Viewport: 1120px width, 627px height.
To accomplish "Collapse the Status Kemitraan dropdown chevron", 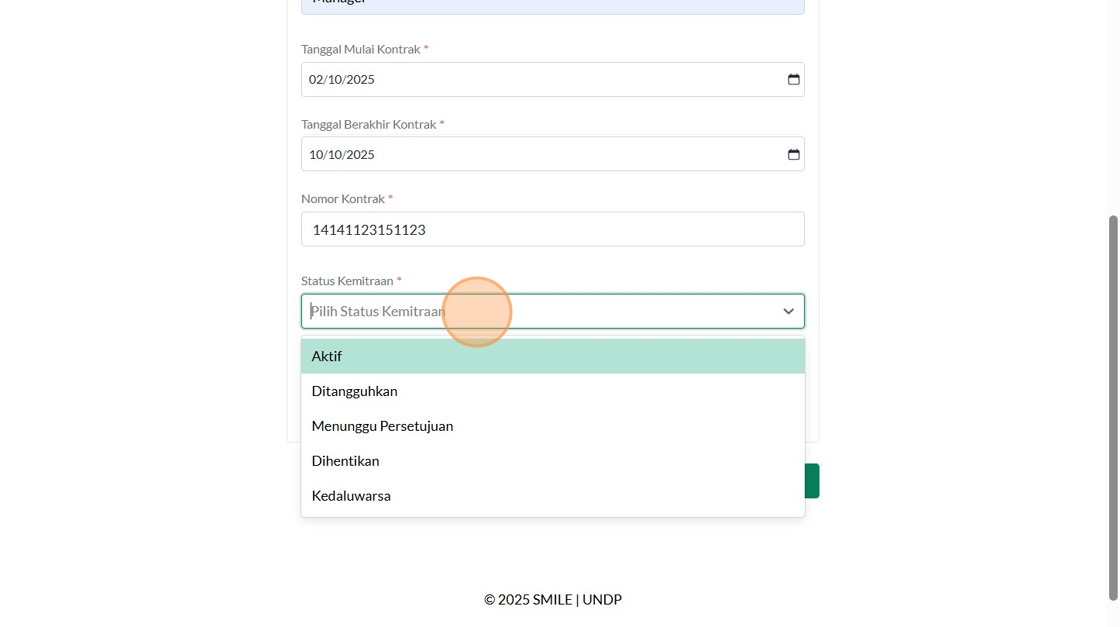I will (x=788, y=312).
